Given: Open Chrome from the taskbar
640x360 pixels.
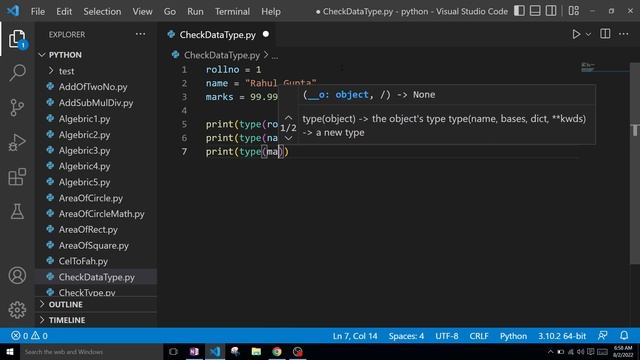Looking at the screenshot, I should tap(277, 352).
